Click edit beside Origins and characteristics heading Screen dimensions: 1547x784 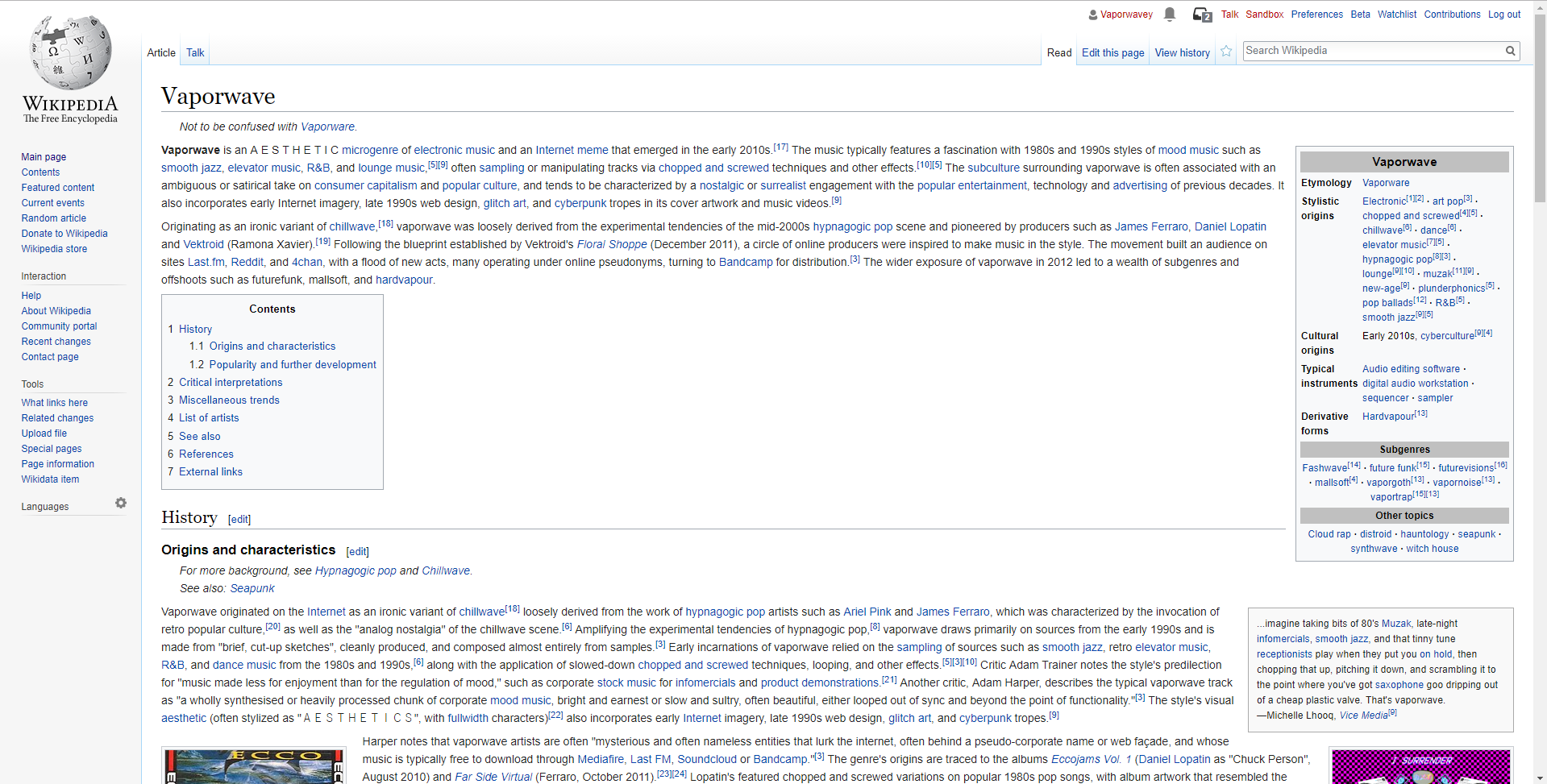coord(357,552)
